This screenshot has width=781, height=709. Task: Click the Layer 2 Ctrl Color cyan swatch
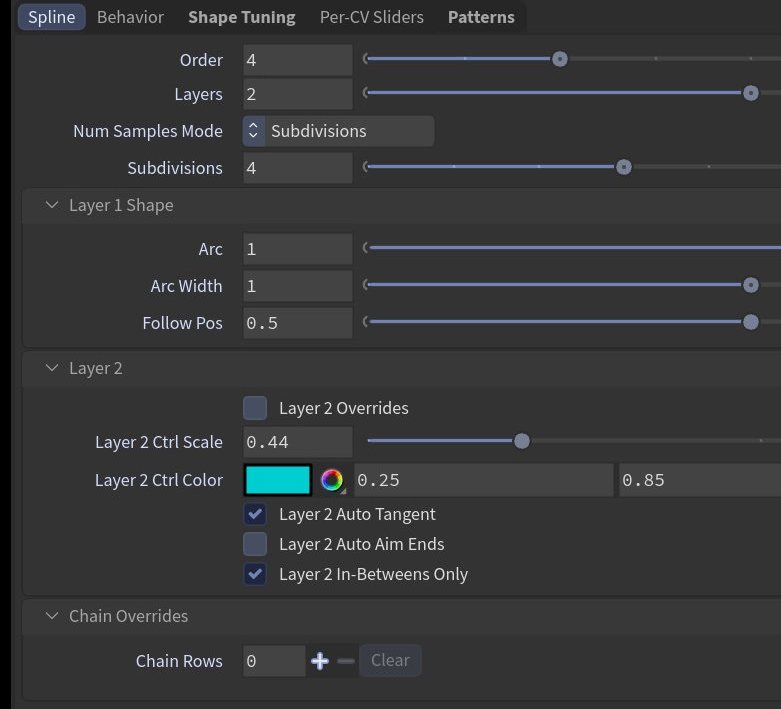278,480
